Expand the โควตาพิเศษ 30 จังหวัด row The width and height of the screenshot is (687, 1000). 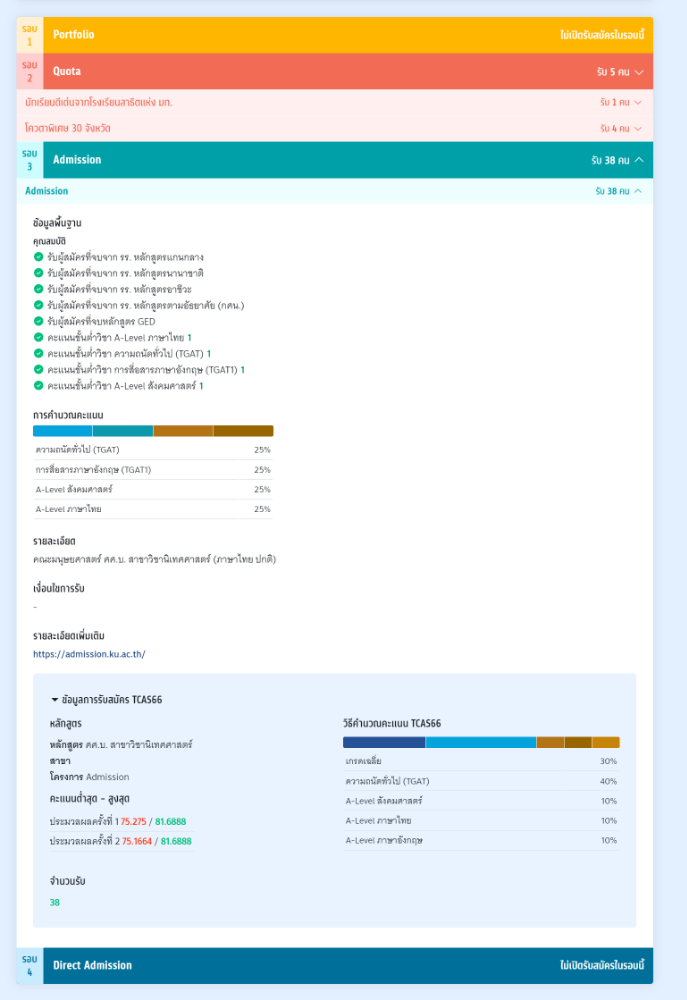pos(638,128)
